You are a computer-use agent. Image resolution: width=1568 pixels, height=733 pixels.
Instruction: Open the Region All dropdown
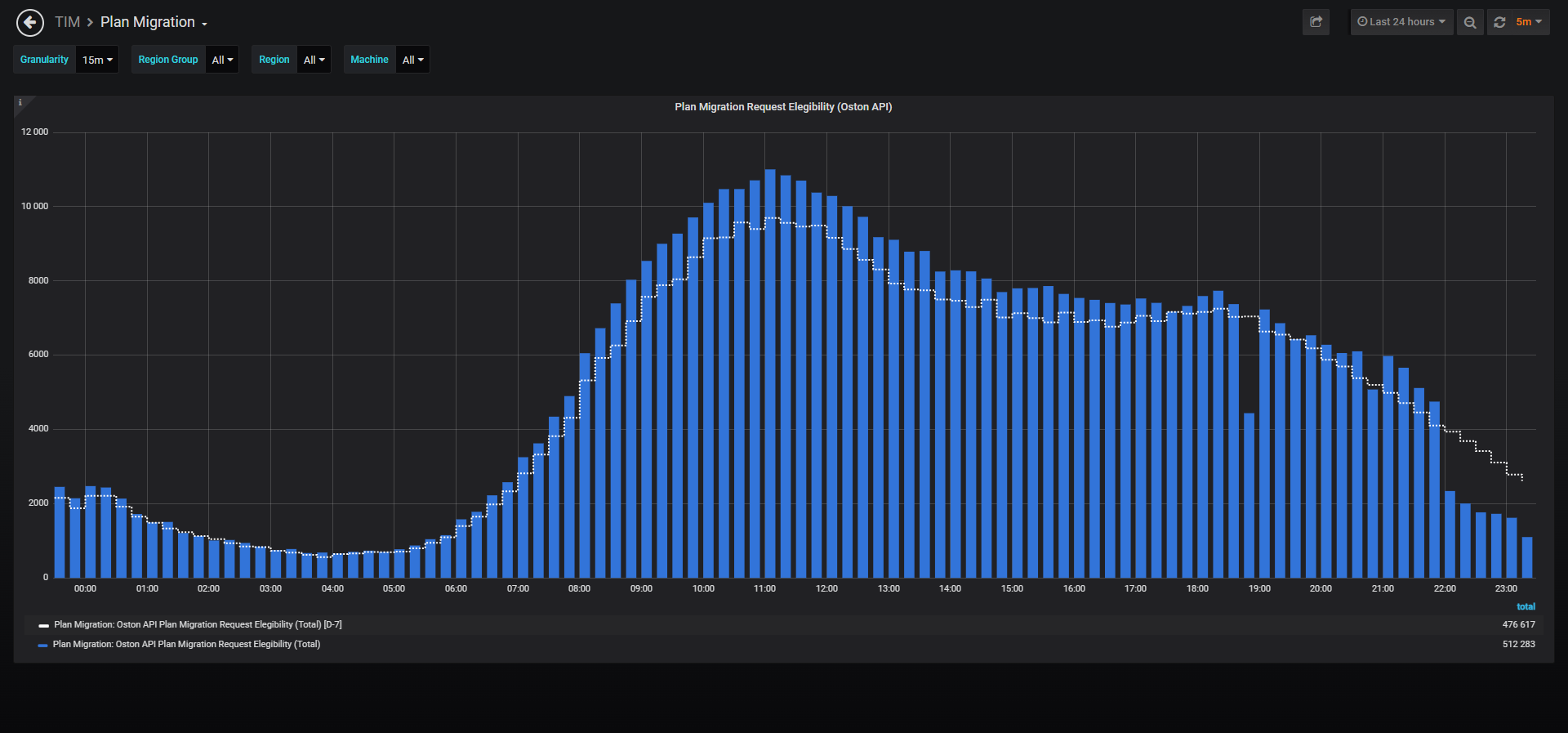pyautogui.click(x=314, y=60)
